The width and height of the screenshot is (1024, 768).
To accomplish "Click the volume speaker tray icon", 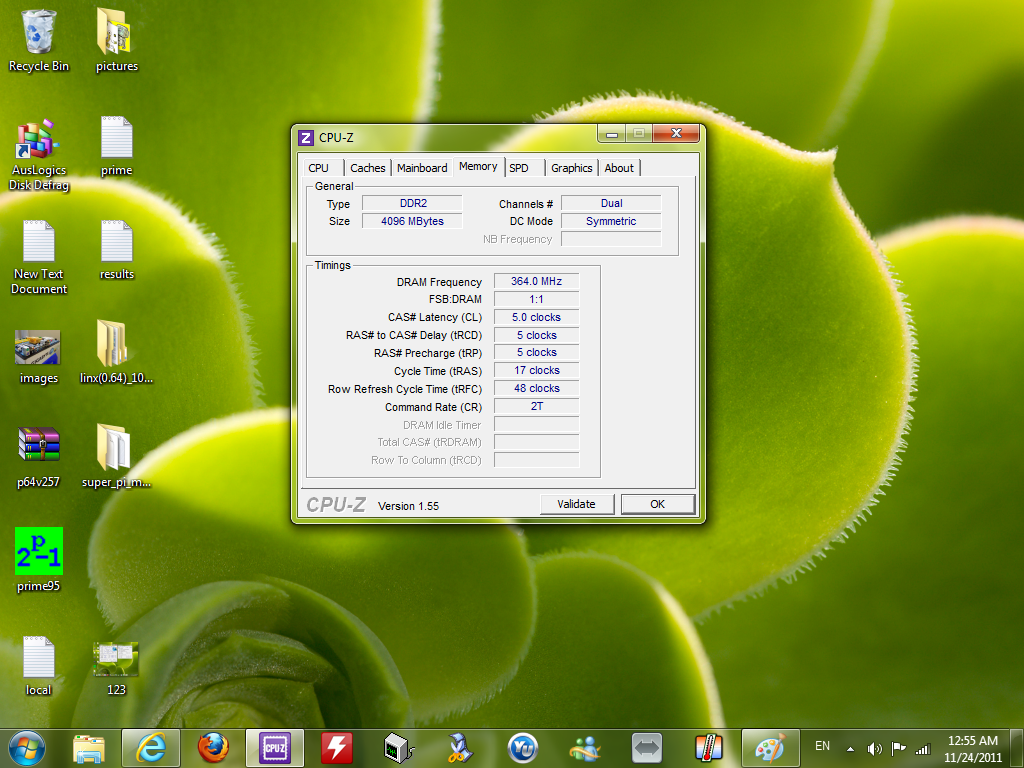I will click(x=875, y=748).
